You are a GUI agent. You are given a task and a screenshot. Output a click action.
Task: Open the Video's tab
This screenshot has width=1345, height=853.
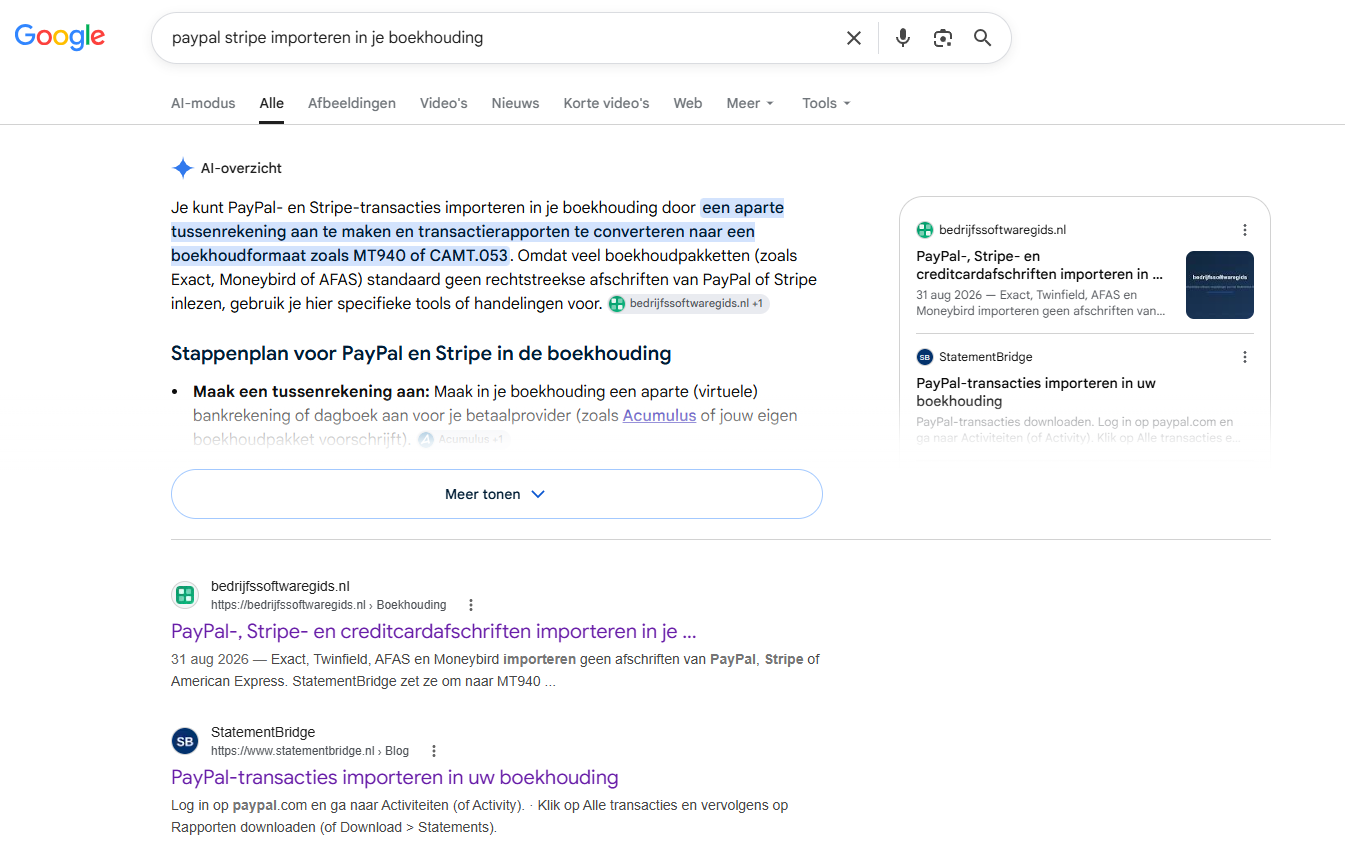click(x=444, y=103)
